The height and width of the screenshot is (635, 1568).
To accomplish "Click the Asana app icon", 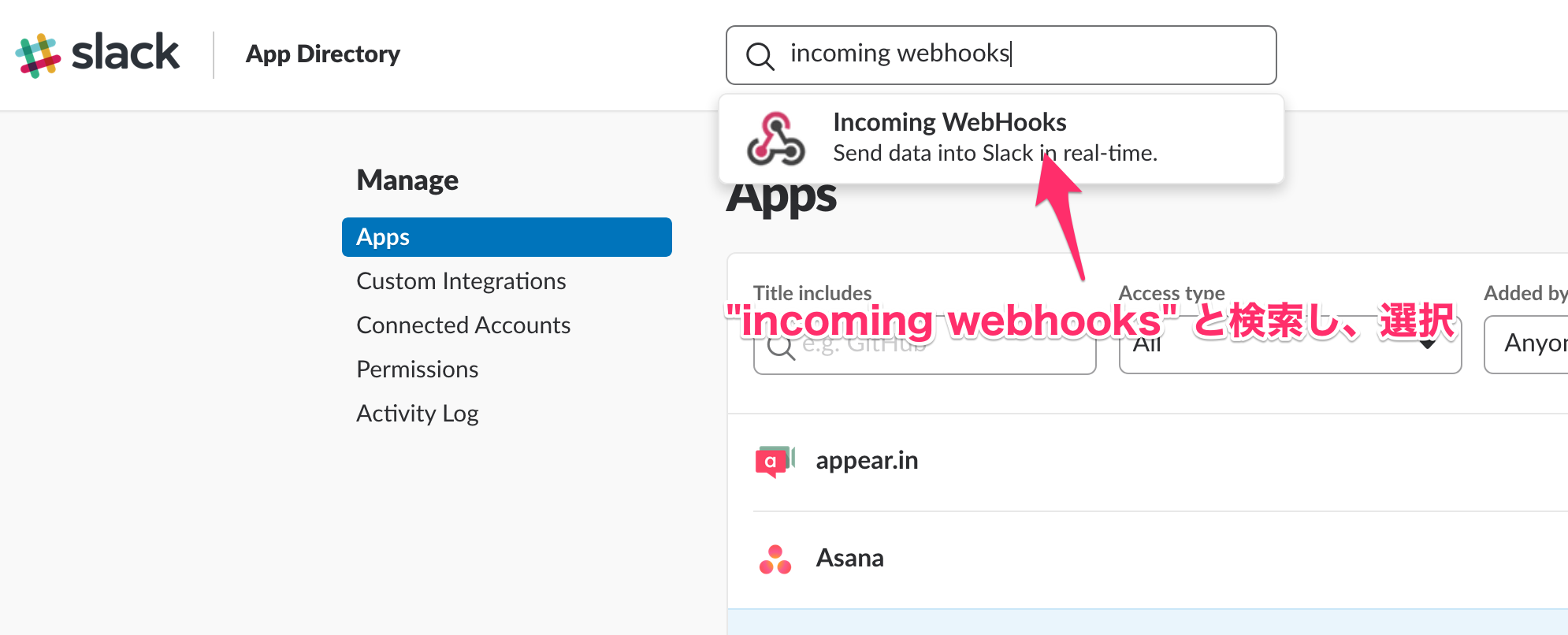I will 775,559.
